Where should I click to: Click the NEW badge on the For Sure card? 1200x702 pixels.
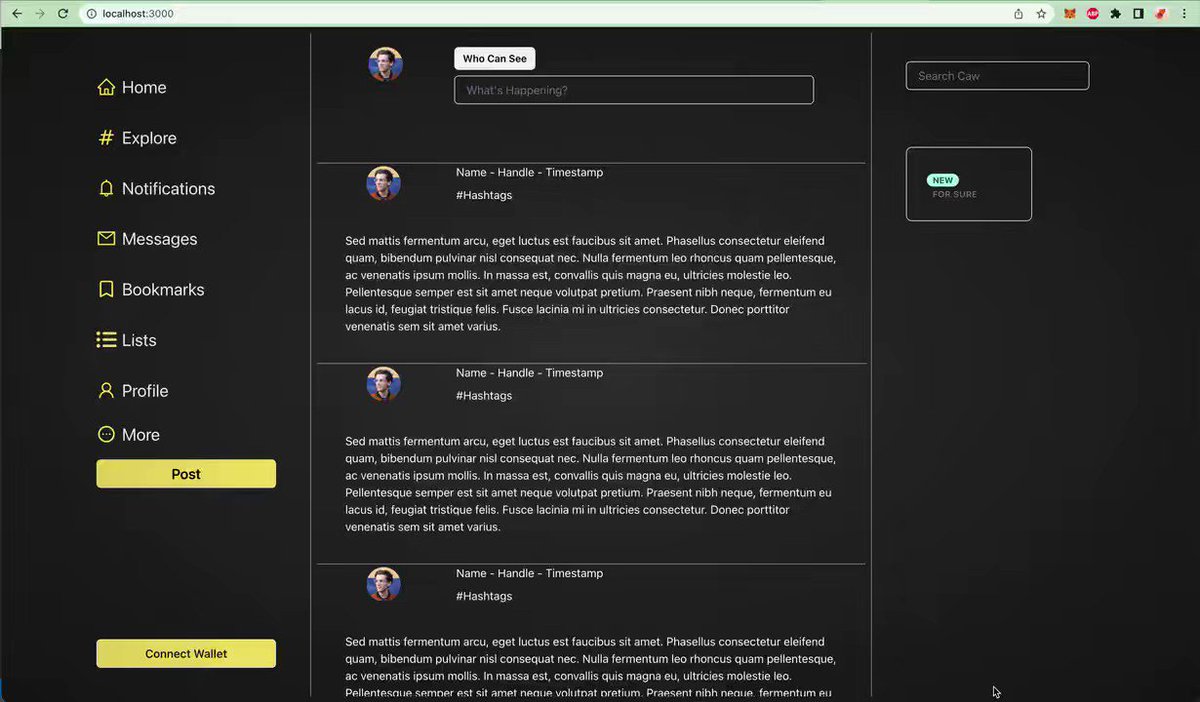point(943,180)
